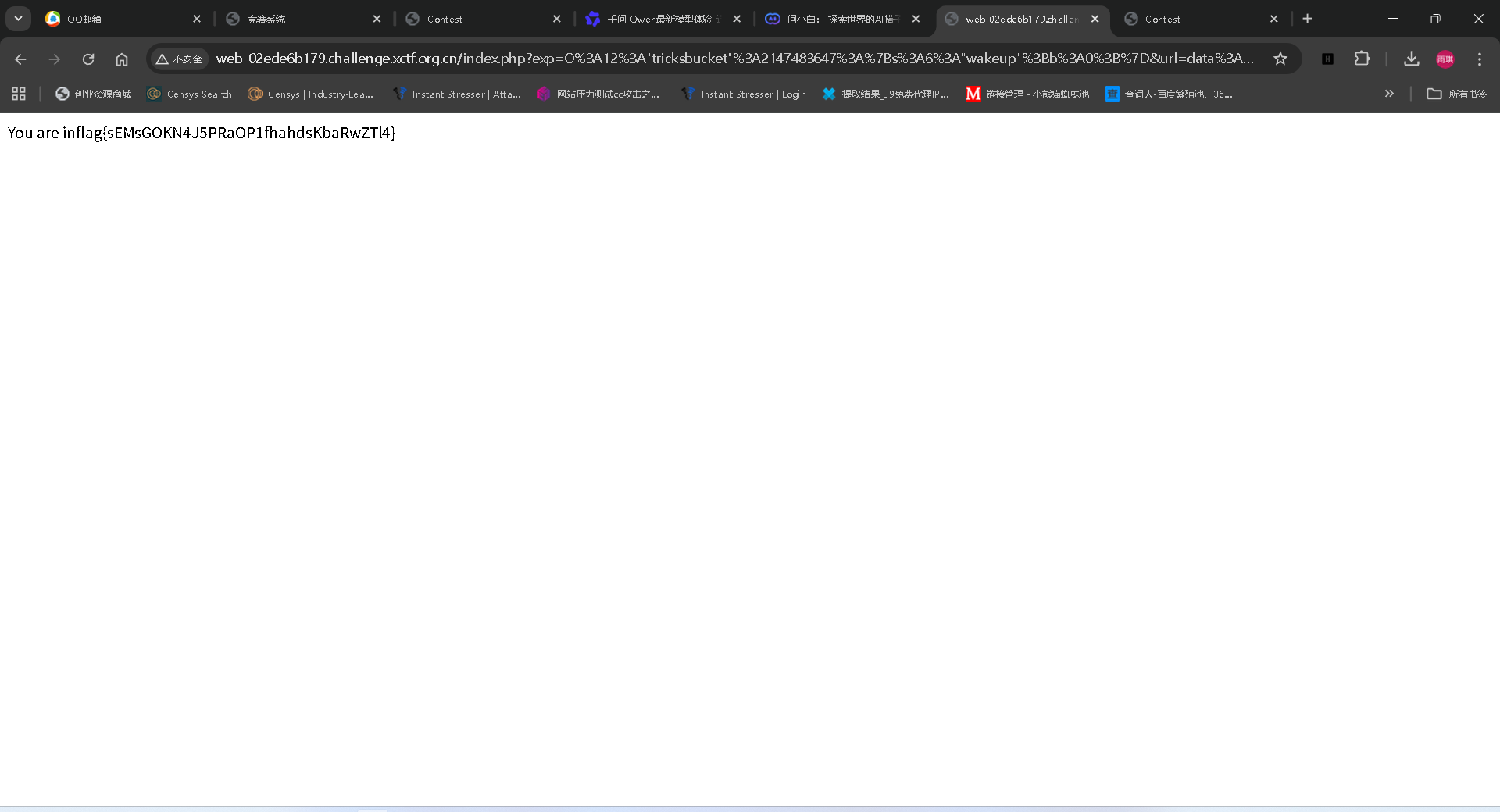The height and width of the screenshot is (812, 1500).
Task: Open the Instant Stresser | Login bookmark
Action: pyautogui.click(x=744, y=94)
